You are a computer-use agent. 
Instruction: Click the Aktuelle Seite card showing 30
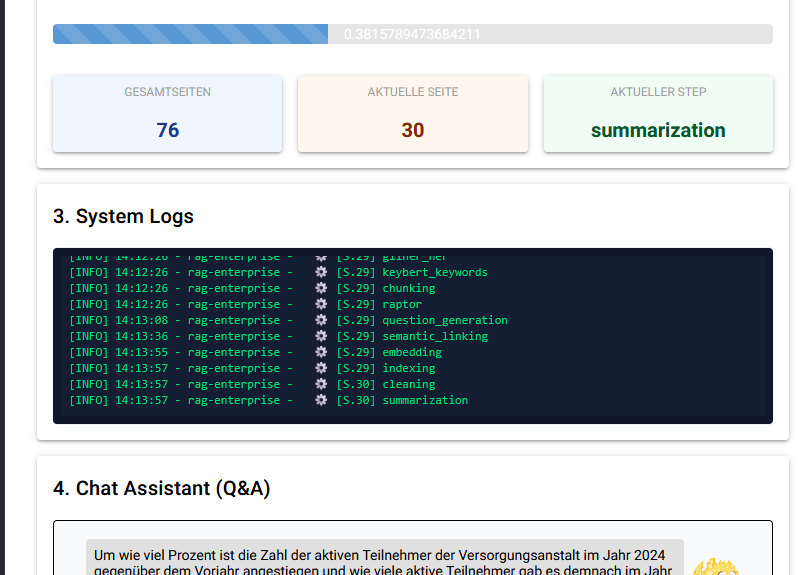pos(412,114)
